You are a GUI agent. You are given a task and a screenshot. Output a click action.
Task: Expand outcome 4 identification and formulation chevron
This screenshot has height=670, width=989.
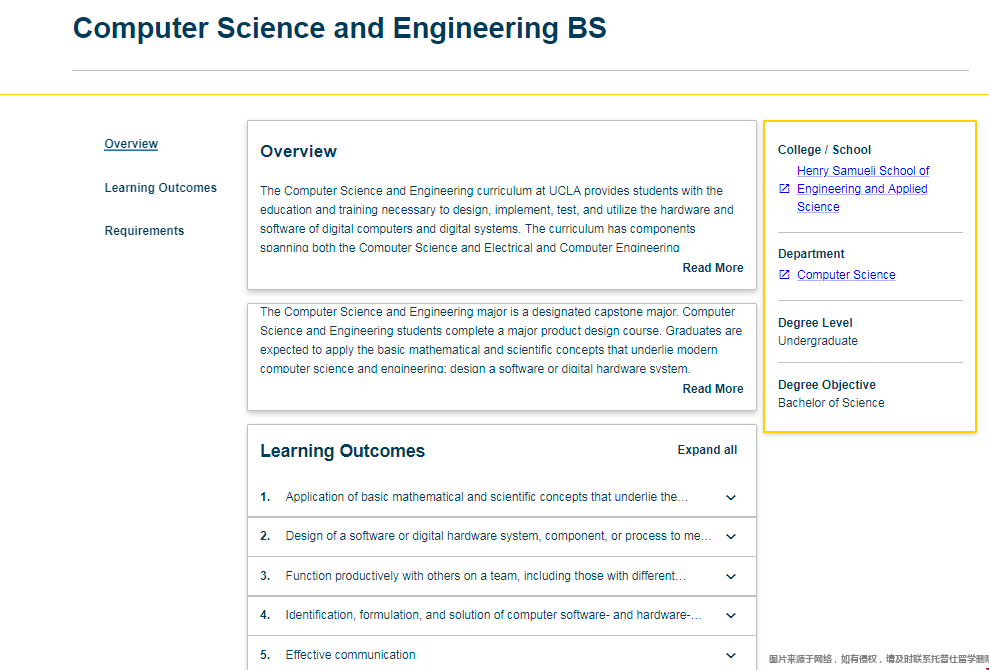731,615
